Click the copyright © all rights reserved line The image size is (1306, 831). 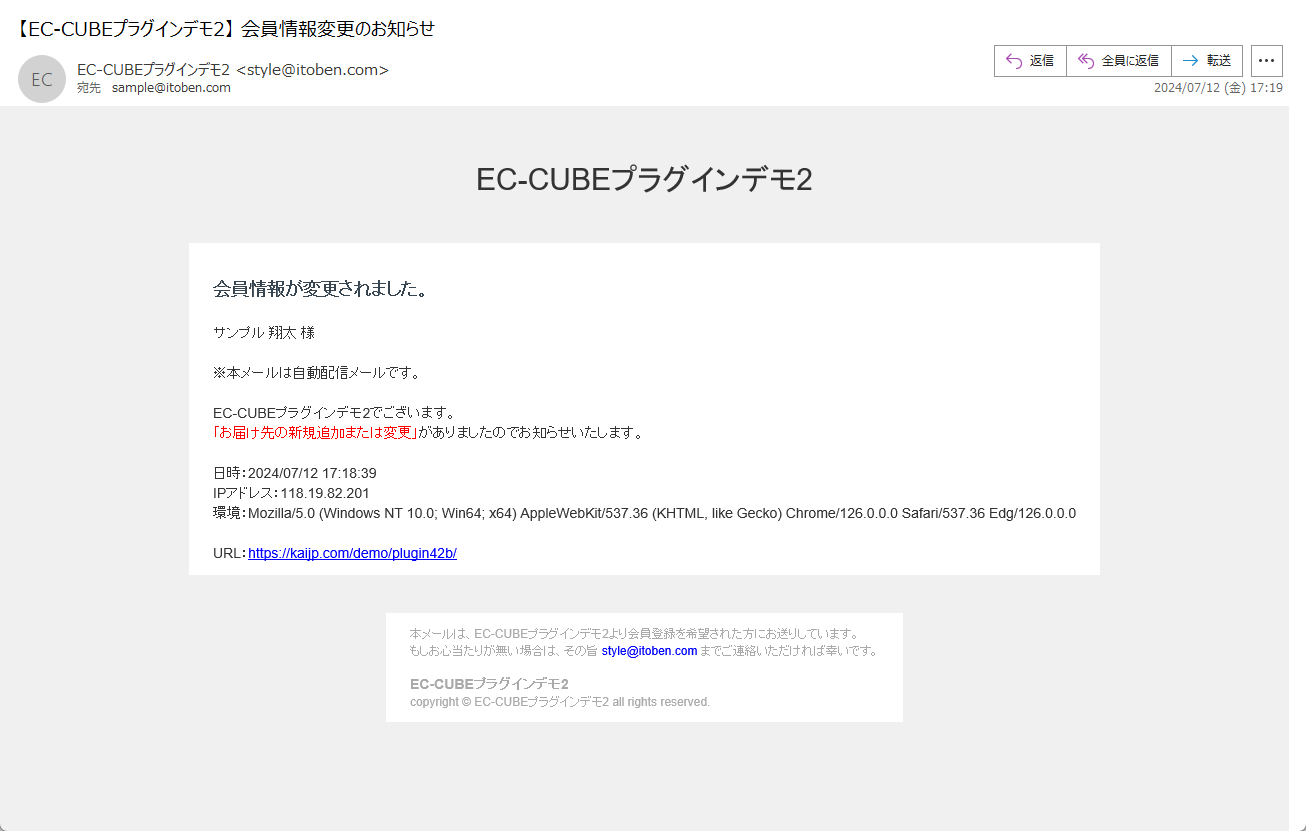click(x=560, y=702)
